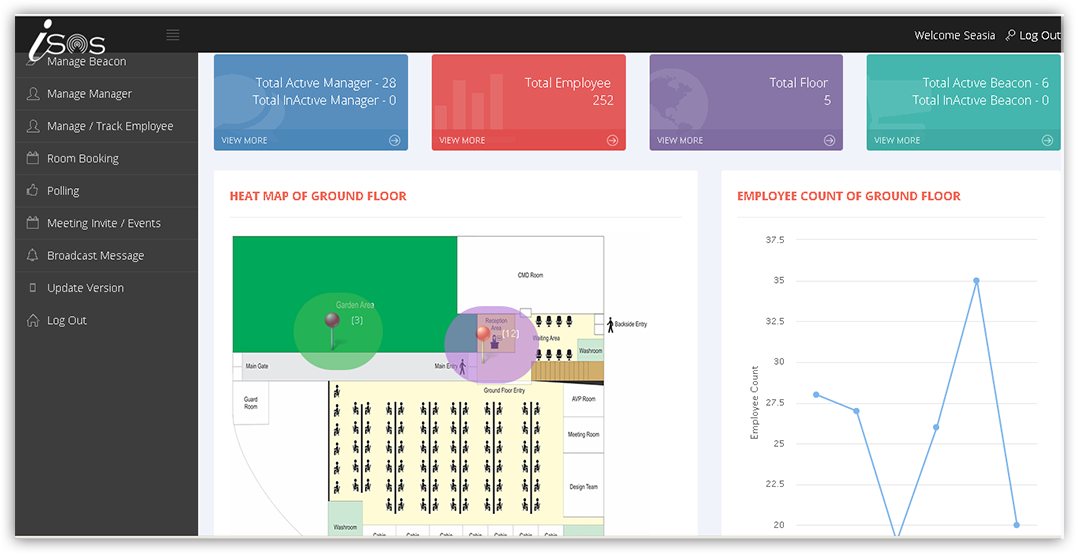
Task: Click the iSOS logo
Action: pos(67,41)
